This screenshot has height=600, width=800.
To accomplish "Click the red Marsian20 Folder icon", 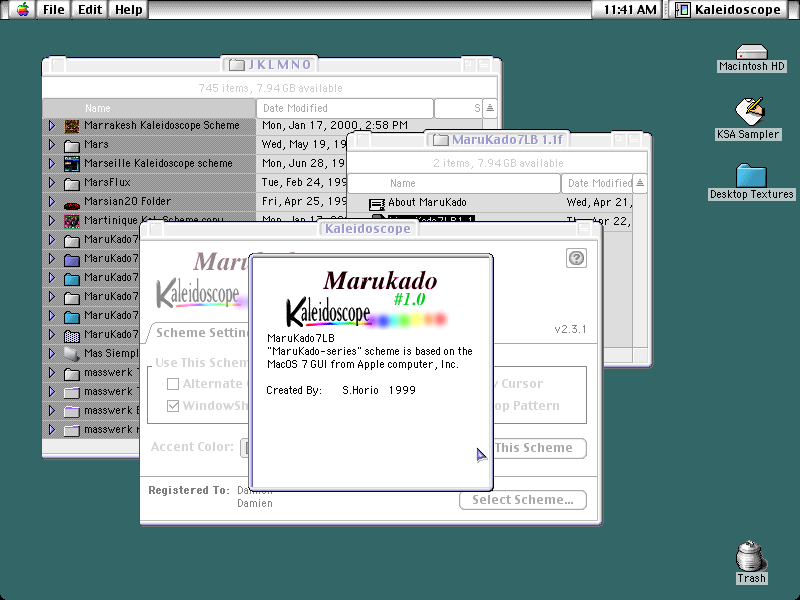I will (72, 206).
